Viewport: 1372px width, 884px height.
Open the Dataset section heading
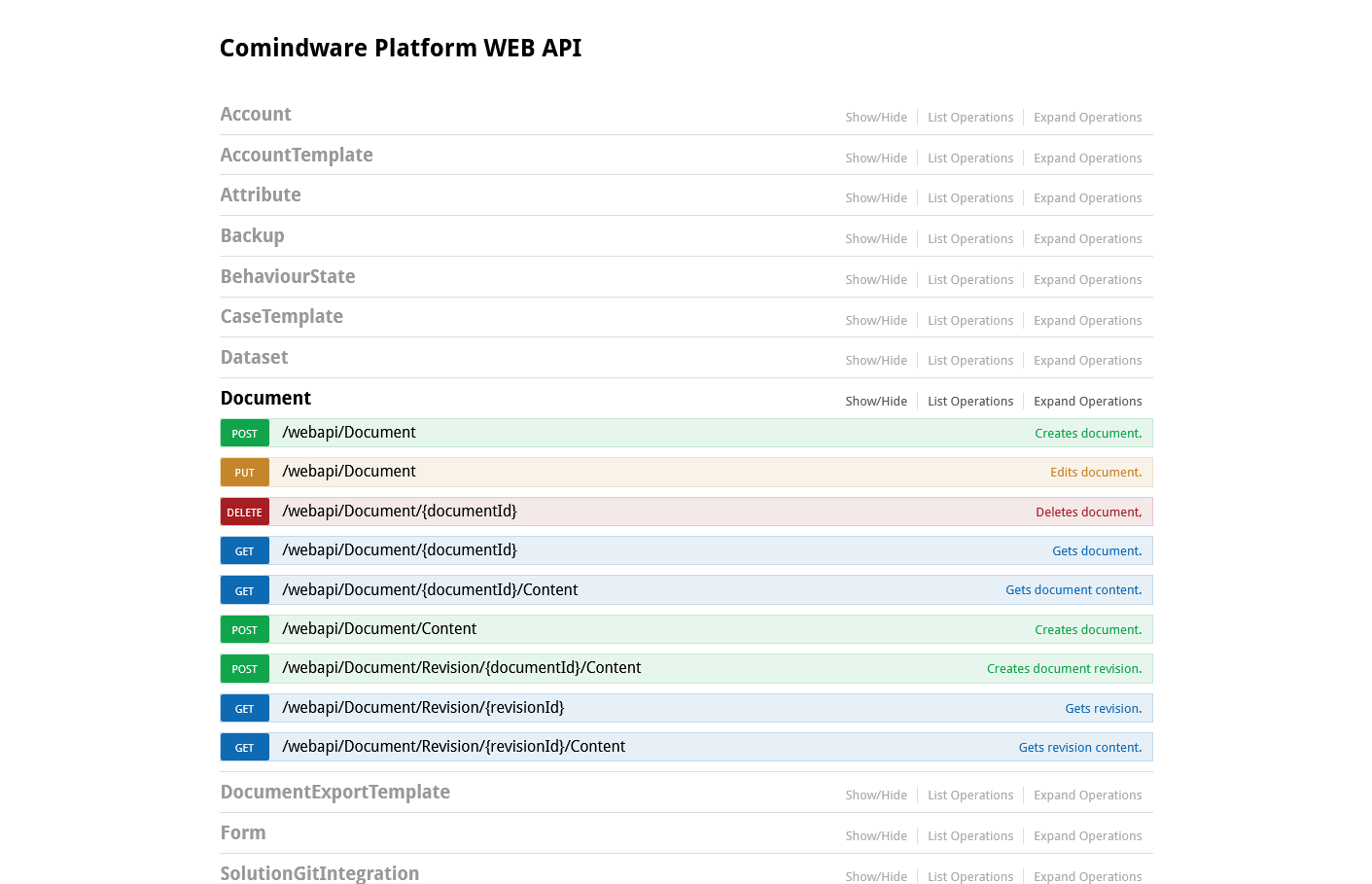pyautogui.click(x=255, y=358)
